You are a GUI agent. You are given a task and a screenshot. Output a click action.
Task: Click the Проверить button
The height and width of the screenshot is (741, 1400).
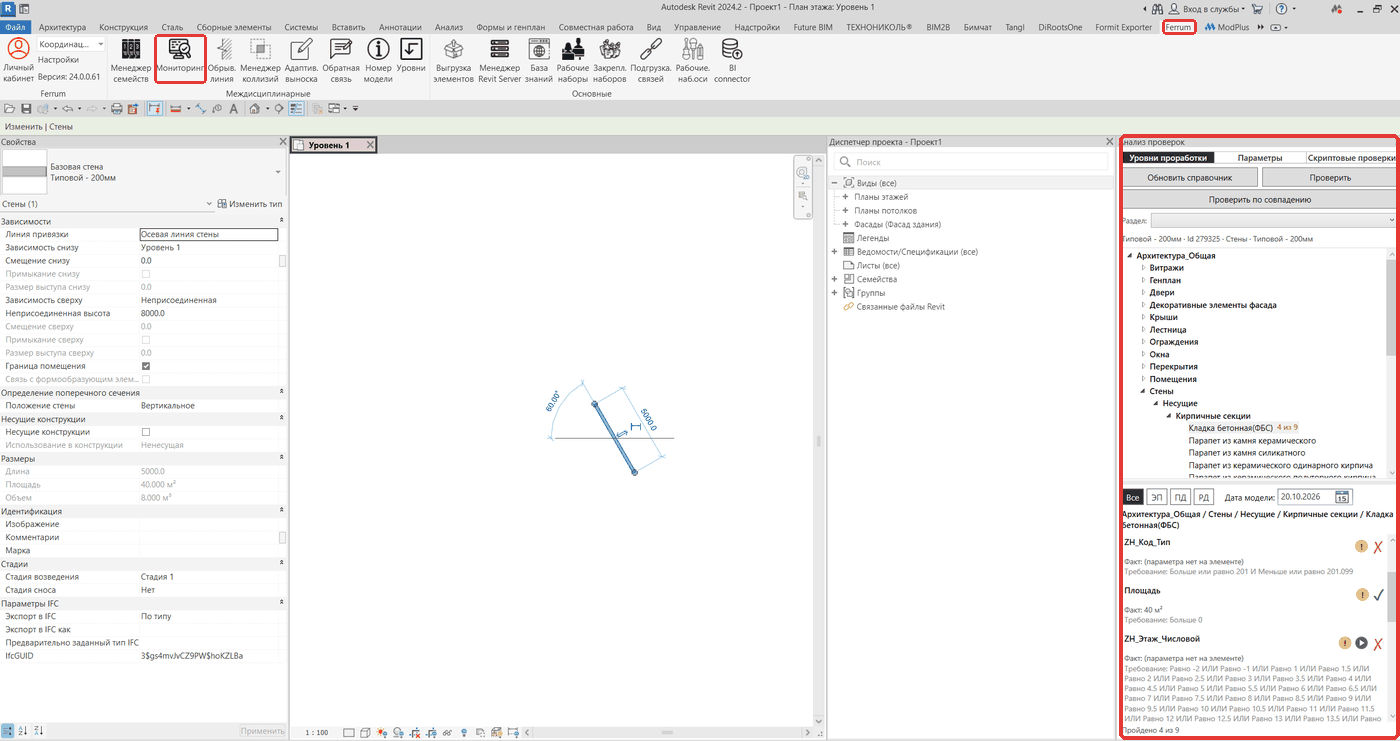pos(1330,177)
